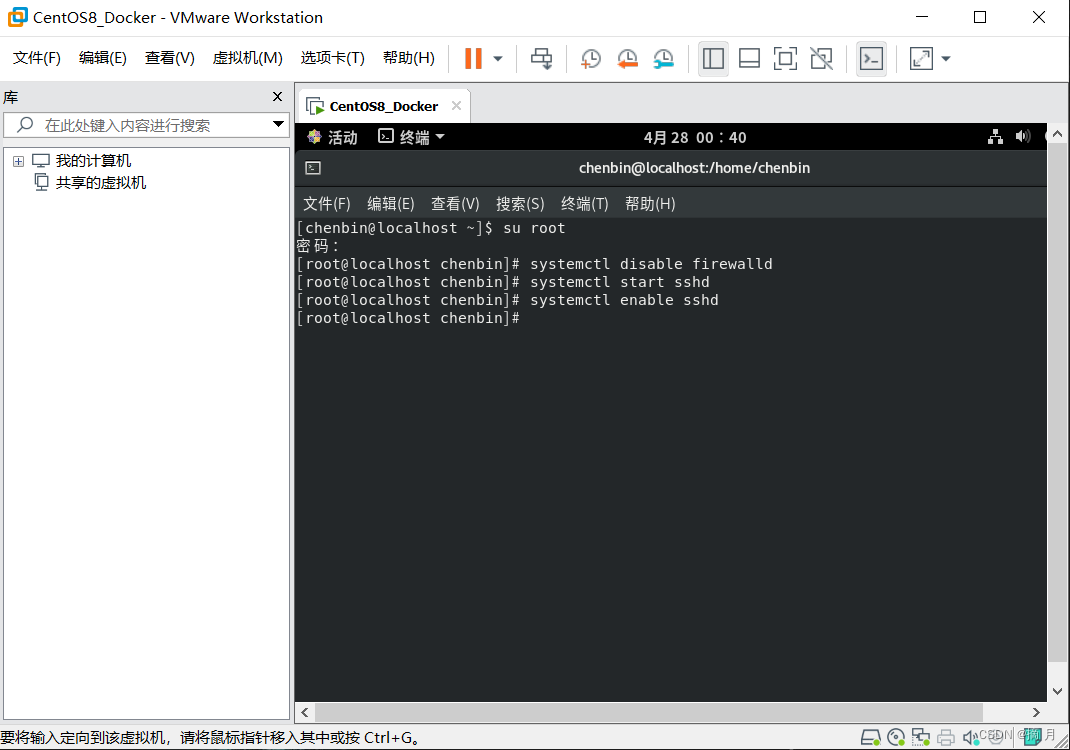Open terminal 帮助(H) menu

[x=650, y=204]
